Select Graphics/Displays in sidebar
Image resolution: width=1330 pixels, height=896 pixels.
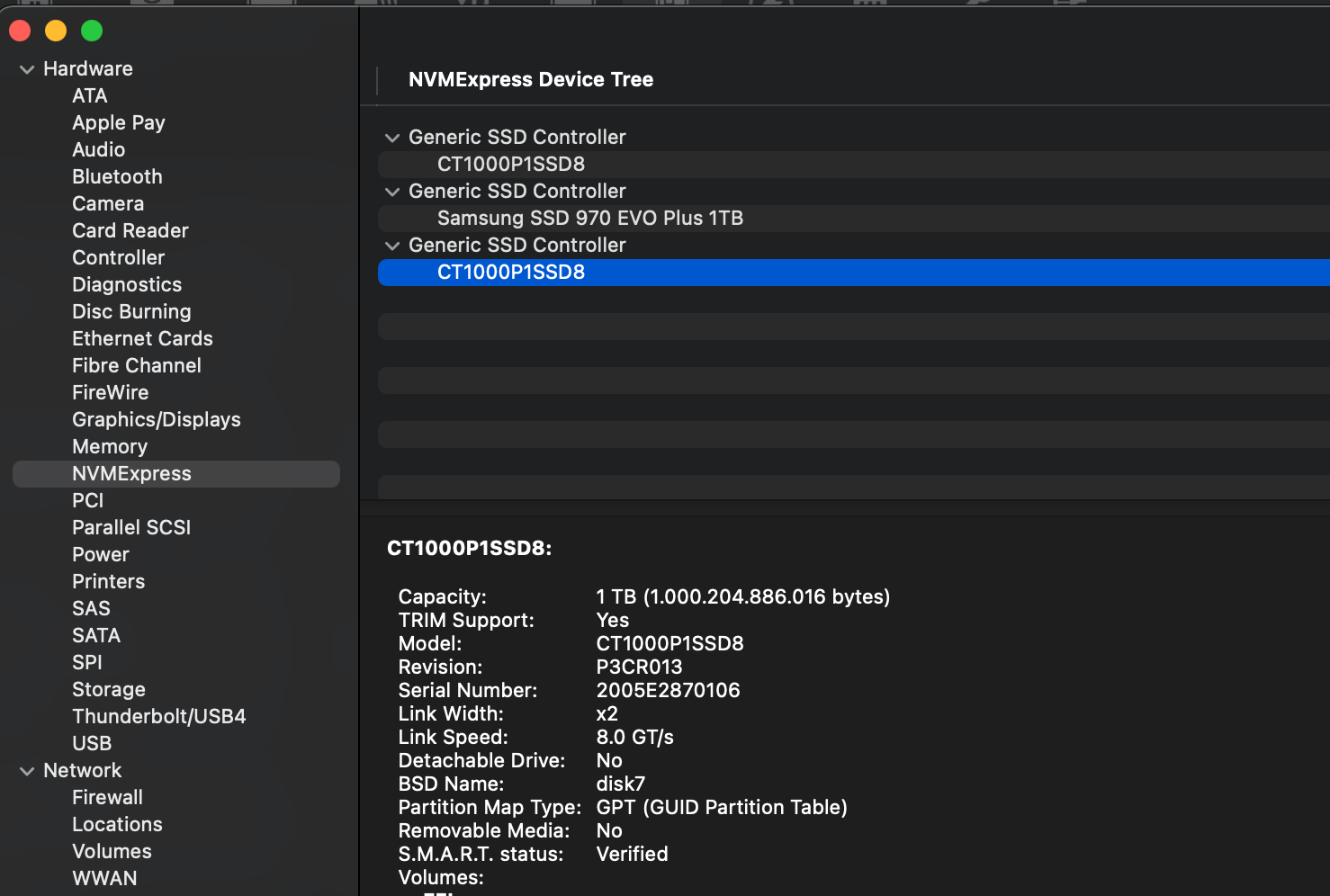(x=156, y=420)
